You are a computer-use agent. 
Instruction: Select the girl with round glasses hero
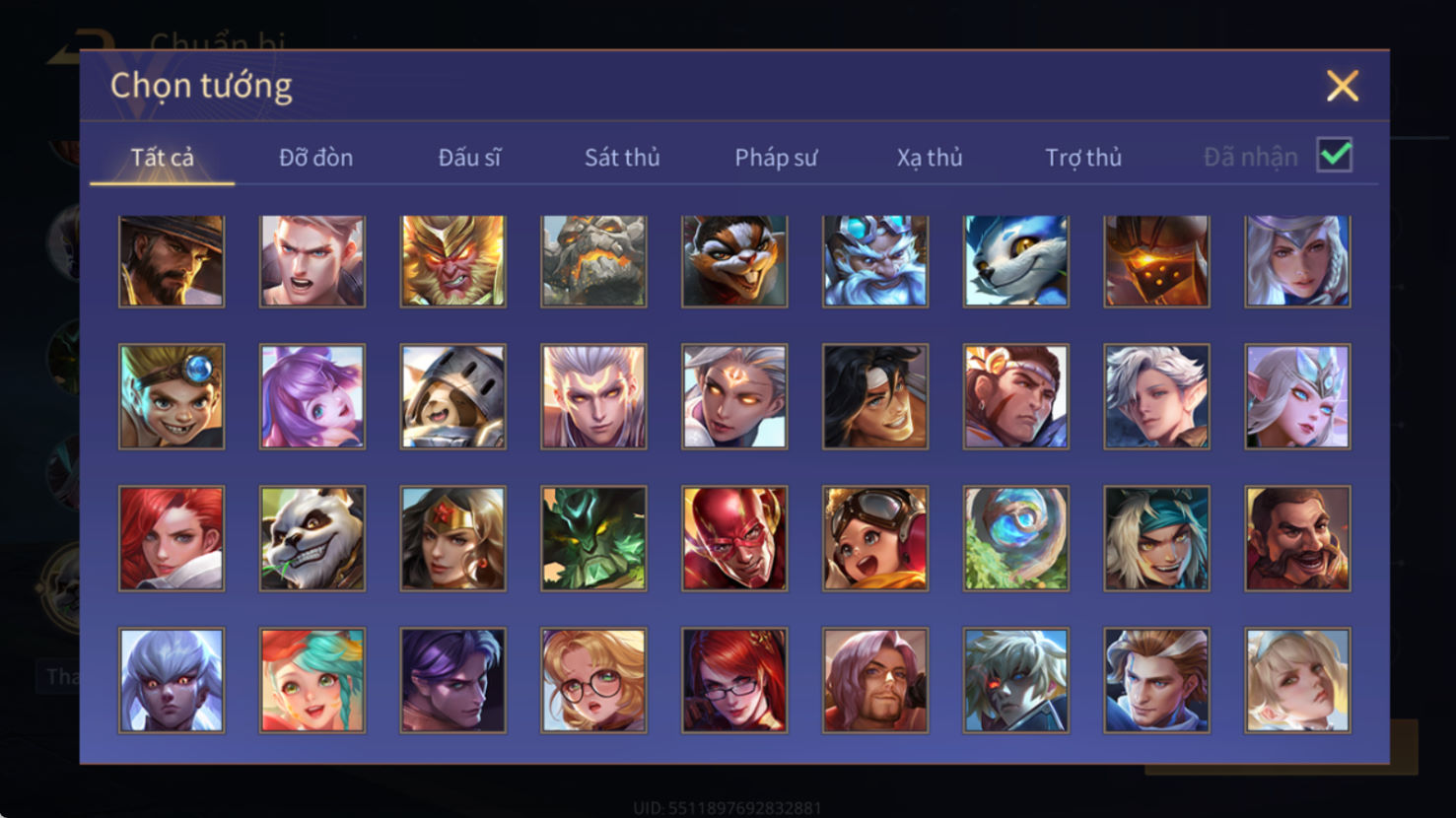click(593, 680)
